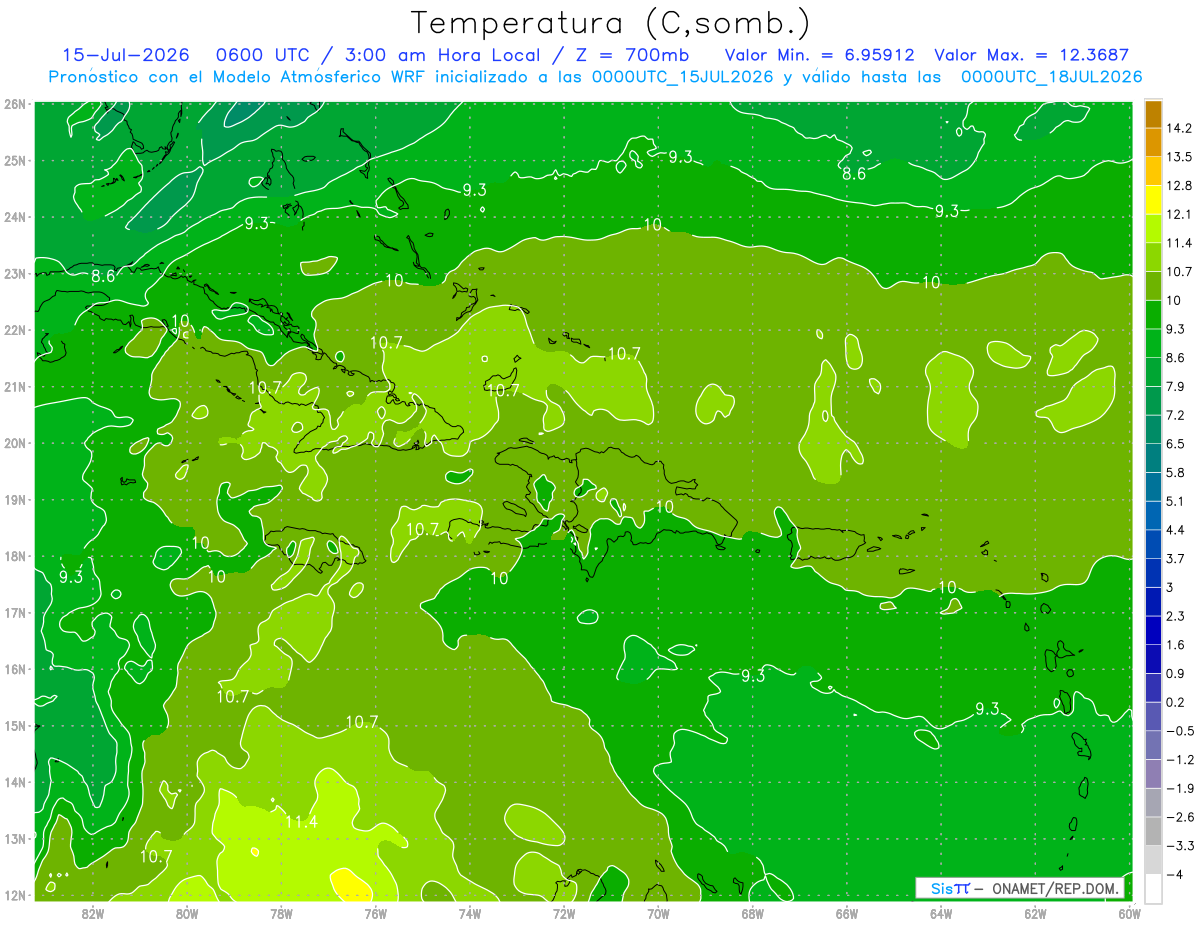Click the 76W longitude label
Viewport: 1200px width, 927px height.
(x=376, y=913)
